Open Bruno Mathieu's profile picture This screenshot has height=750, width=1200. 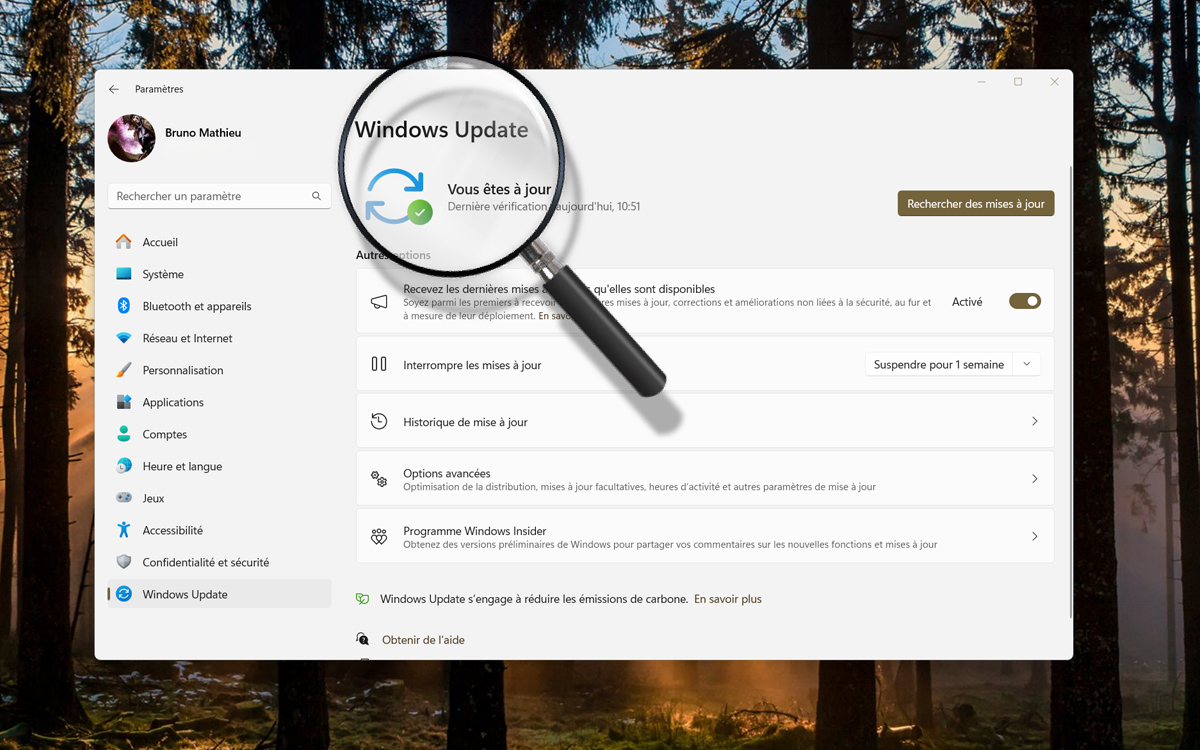(132, 138)
